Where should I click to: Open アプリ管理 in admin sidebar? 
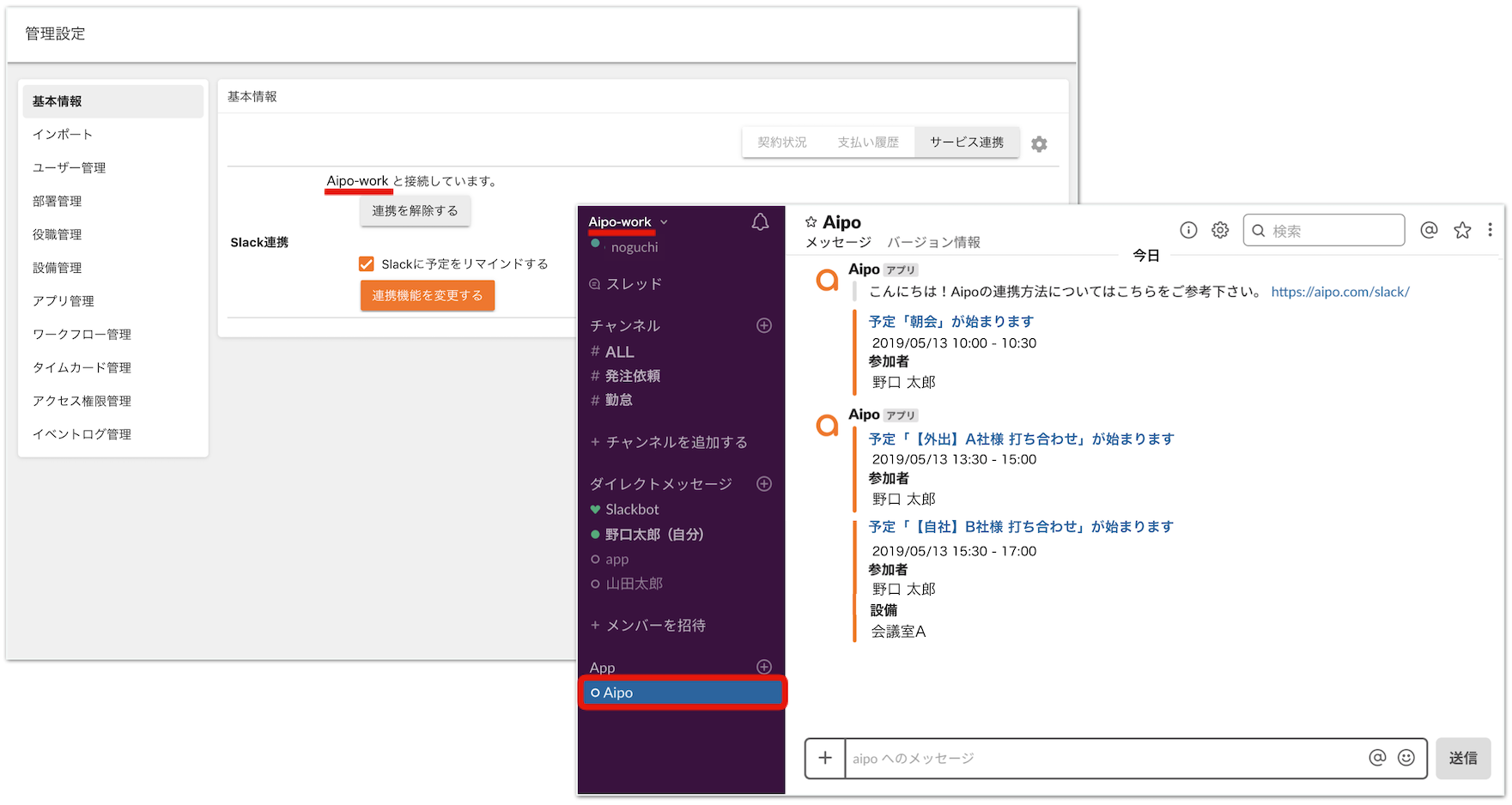tap(113, 301)
